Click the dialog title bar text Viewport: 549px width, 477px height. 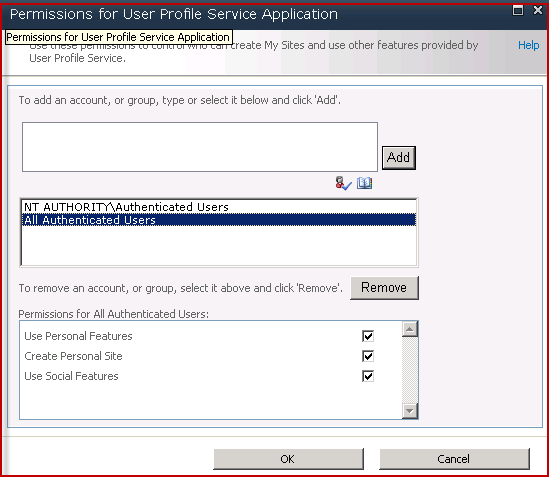174,14
